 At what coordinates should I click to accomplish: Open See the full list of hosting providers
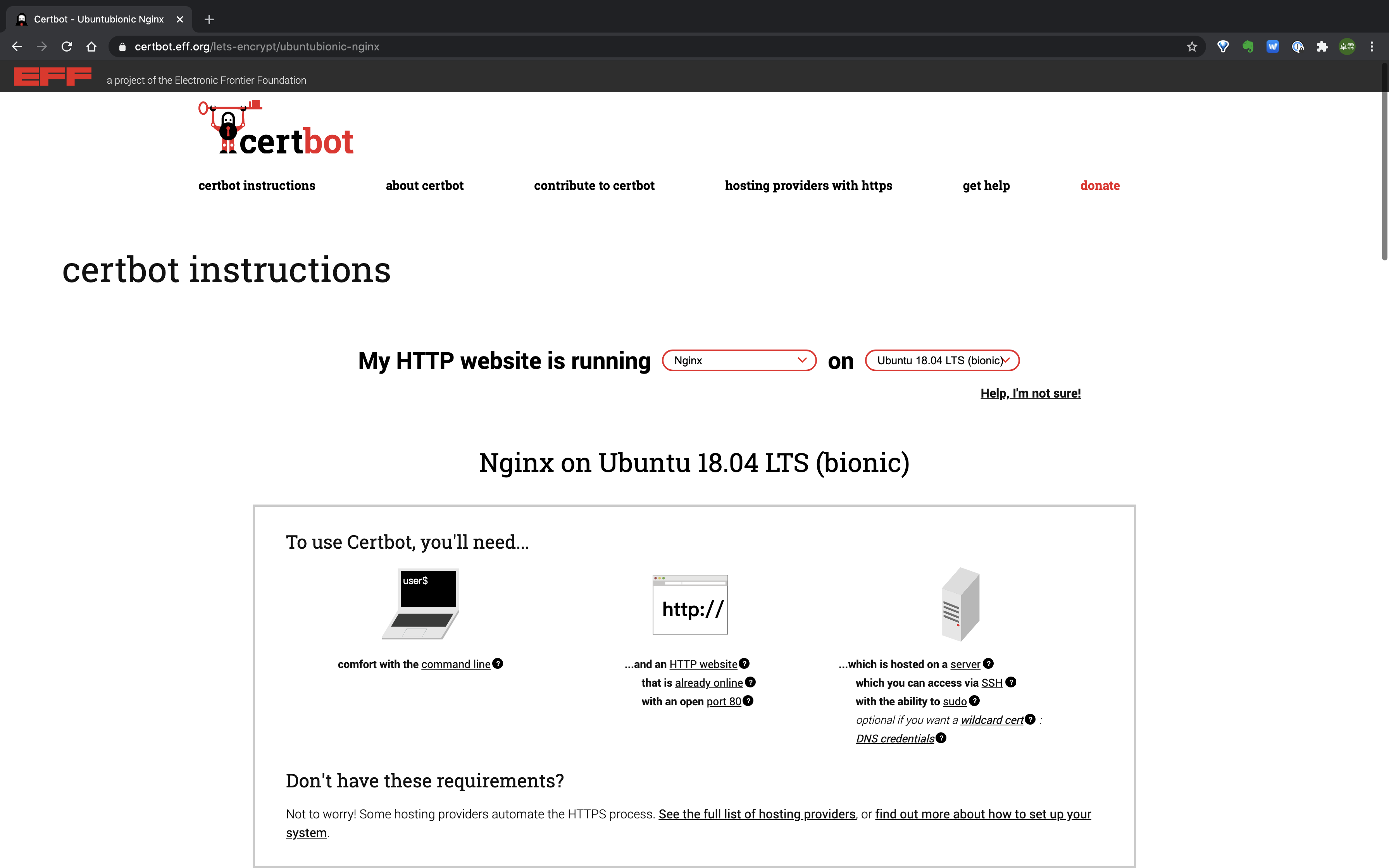757,814
